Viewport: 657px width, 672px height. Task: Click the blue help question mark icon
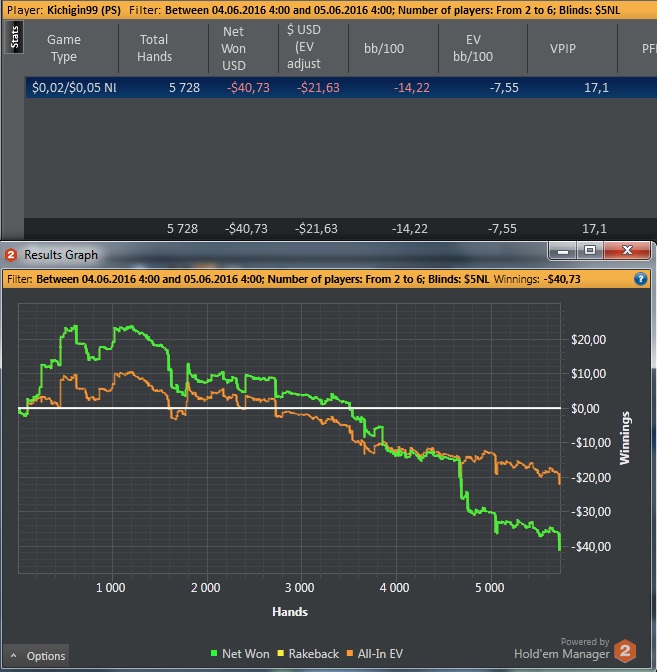640,279
